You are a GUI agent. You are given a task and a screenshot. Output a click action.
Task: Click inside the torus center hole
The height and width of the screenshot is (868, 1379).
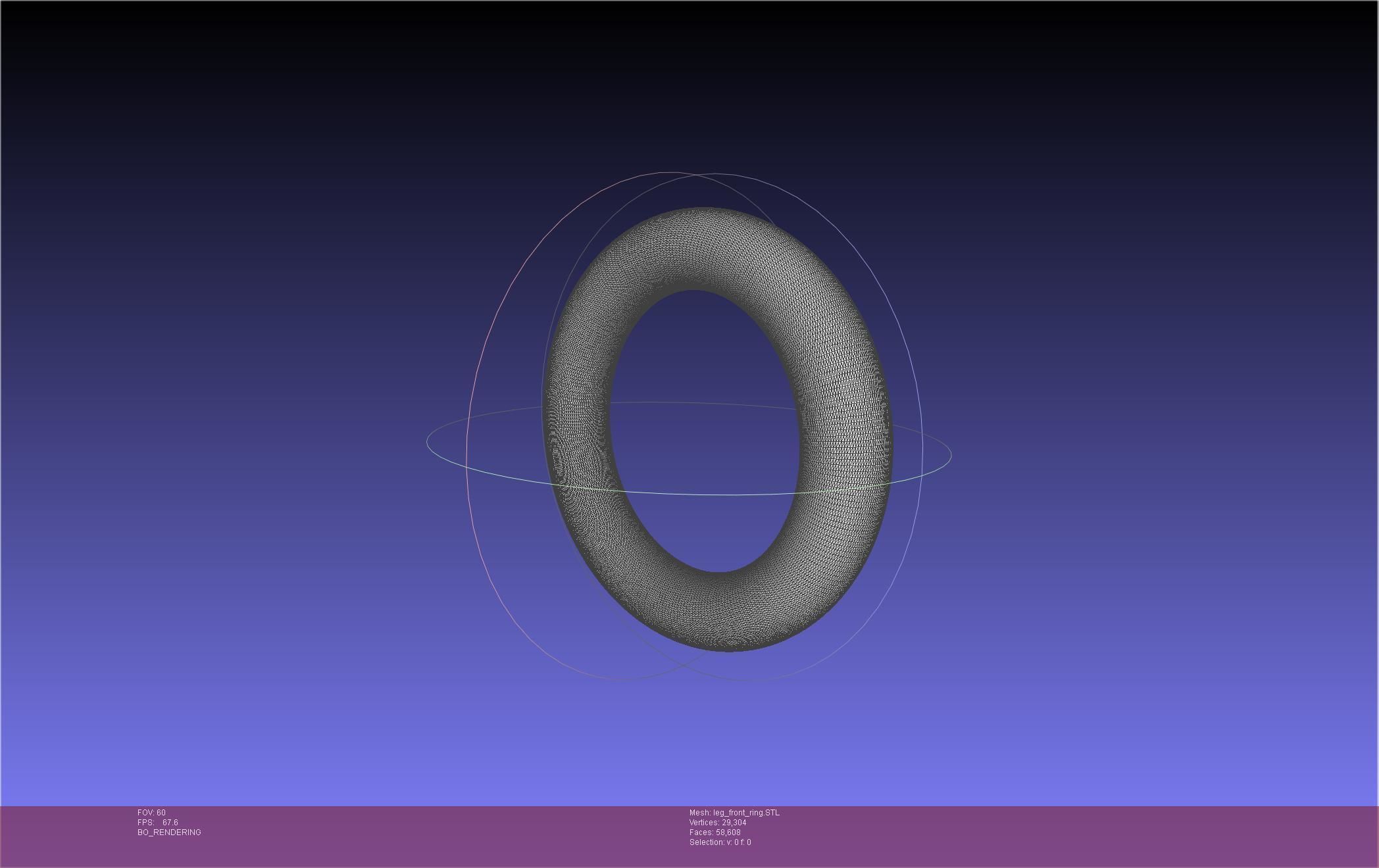click(x=705, y=431)
